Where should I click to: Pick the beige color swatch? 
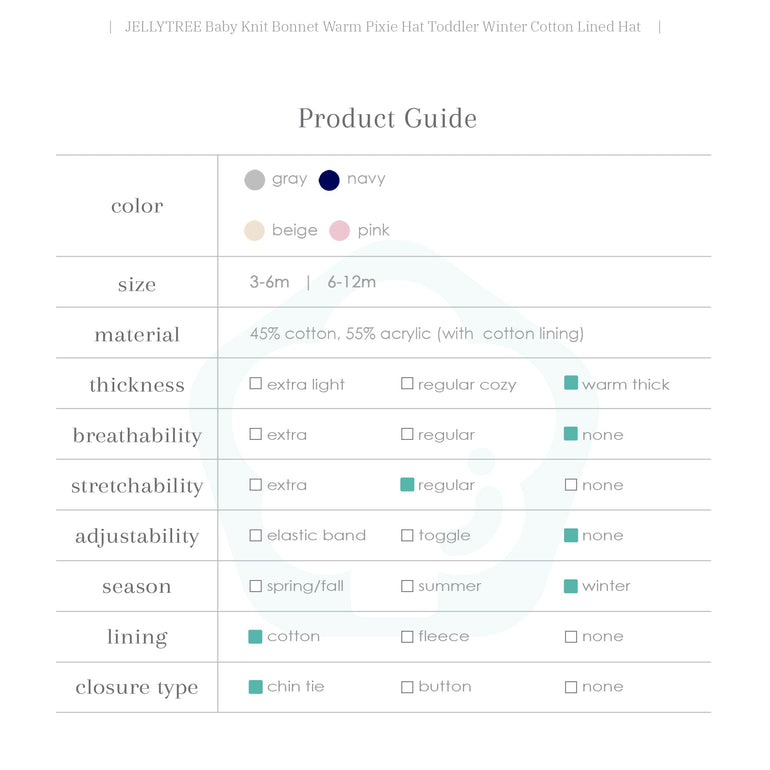pyautogui.click(x=255, y=231)
